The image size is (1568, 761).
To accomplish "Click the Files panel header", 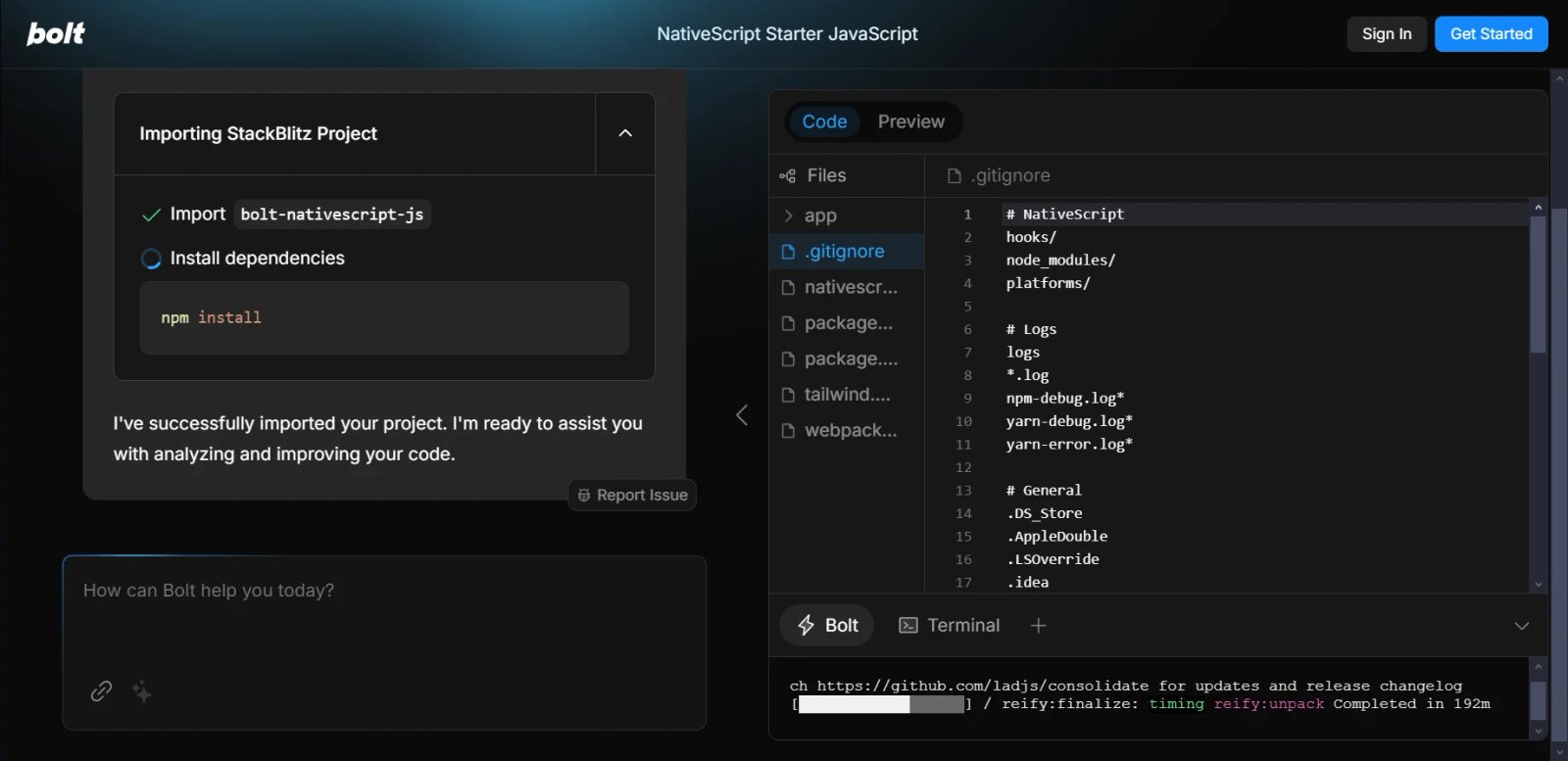I will click(x=847, y=176).
